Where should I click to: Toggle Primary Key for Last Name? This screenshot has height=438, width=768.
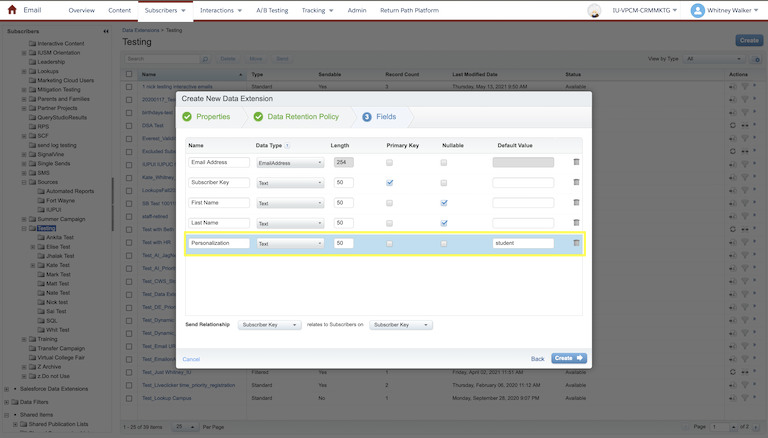tap(389, 223)
